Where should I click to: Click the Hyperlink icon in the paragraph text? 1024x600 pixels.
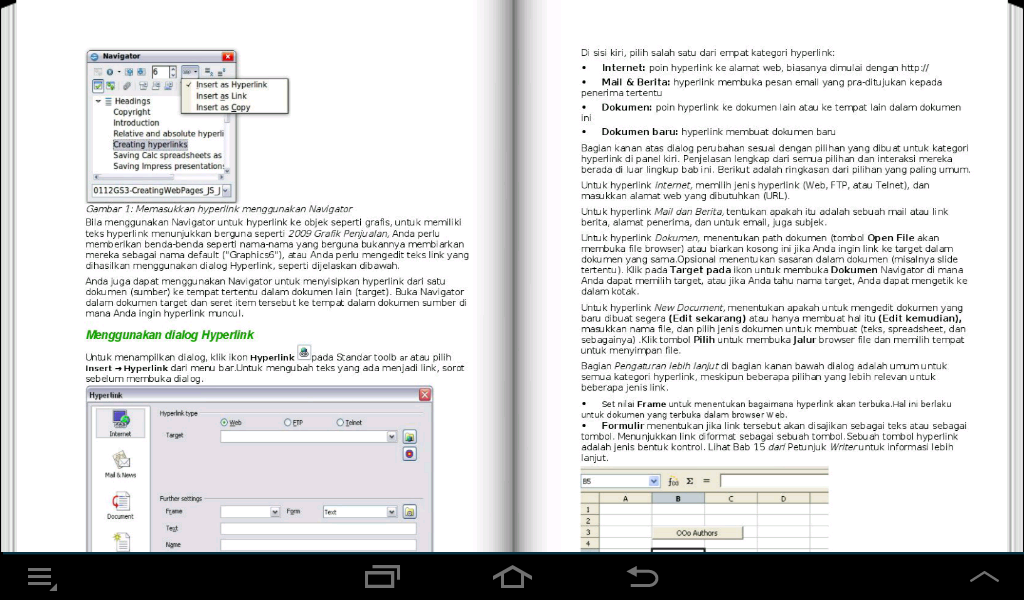point(304,353)
